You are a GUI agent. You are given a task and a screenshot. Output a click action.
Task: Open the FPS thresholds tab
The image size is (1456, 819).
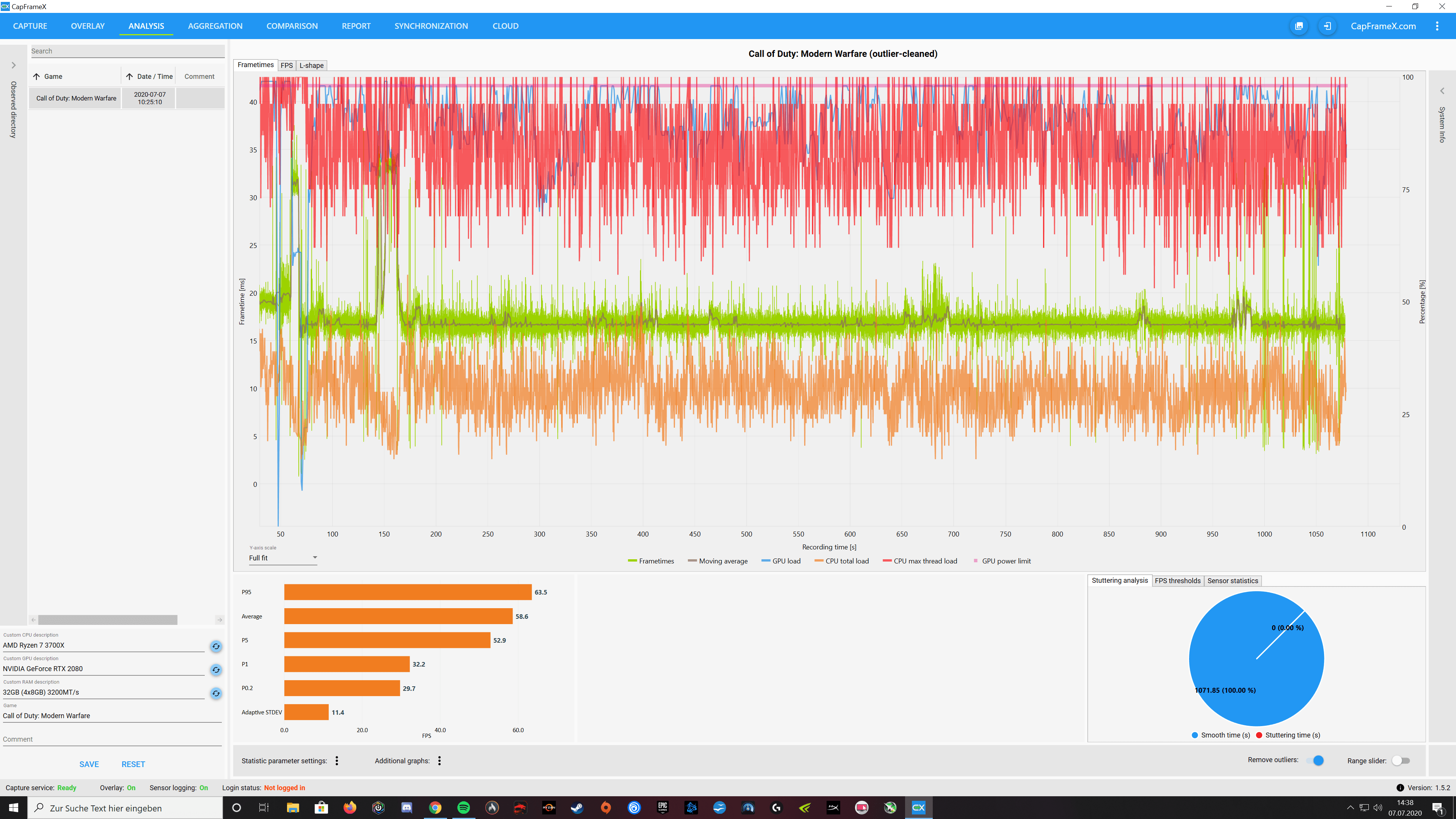coord(1177,581)
